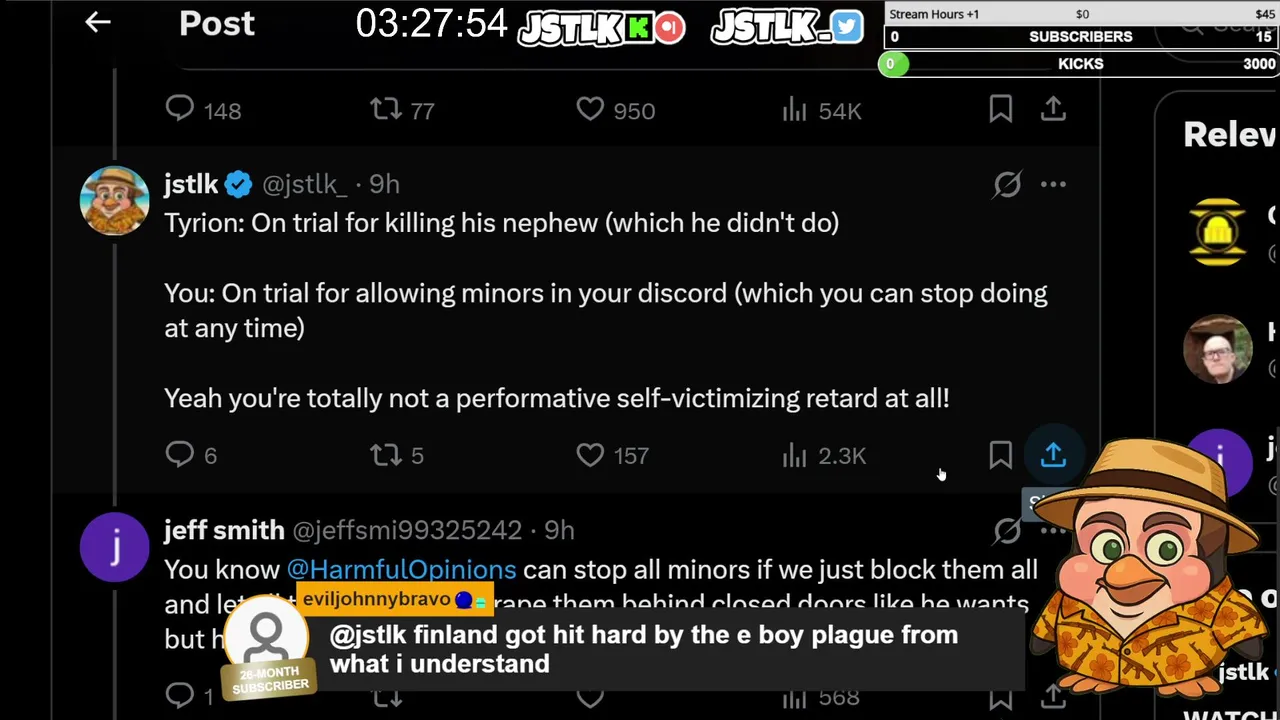Viewport: 1280px width, 720px height.
Task: Open jeff smith's purple avatar
Action: [x=115, y=547]
